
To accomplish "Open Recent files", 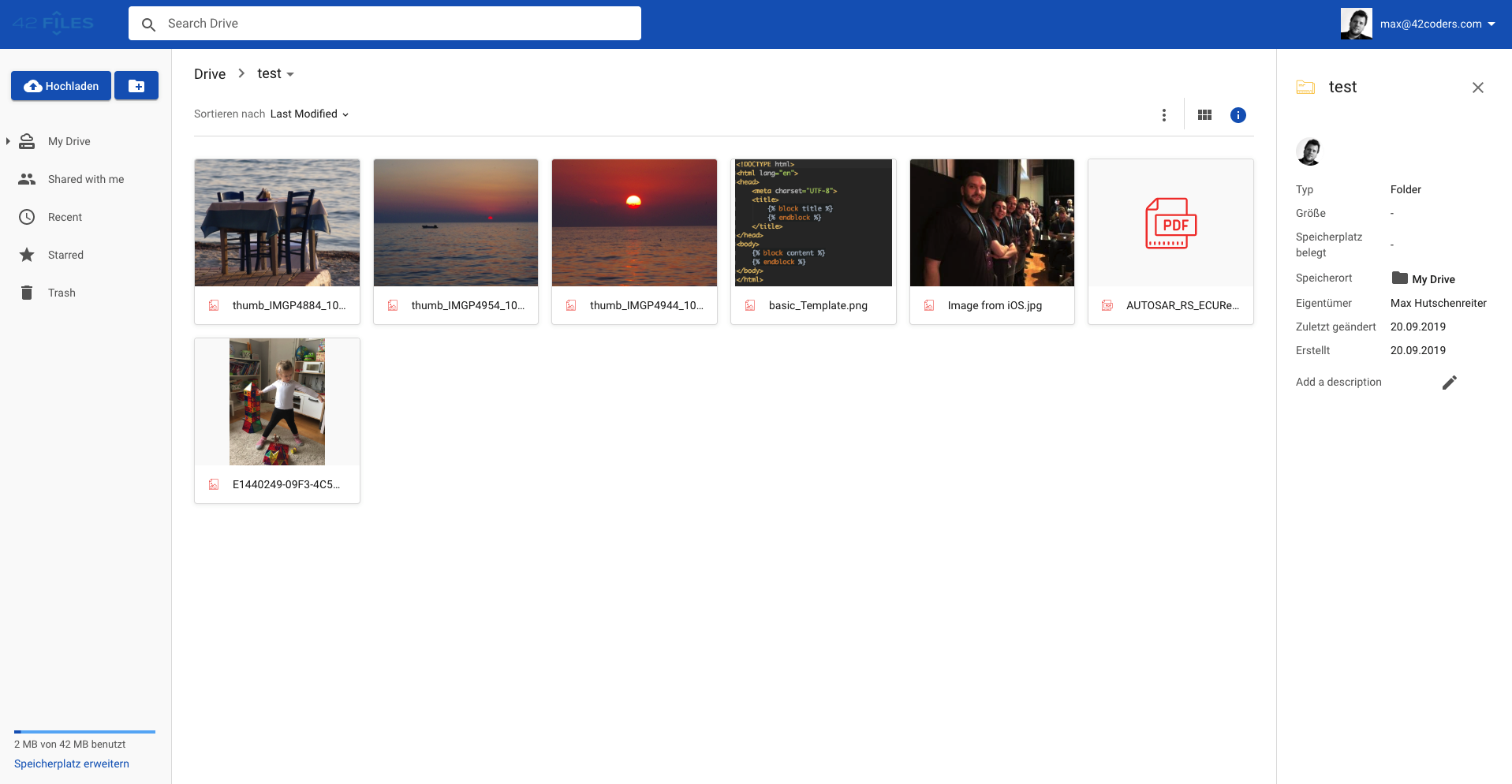I will coord(65,217).
